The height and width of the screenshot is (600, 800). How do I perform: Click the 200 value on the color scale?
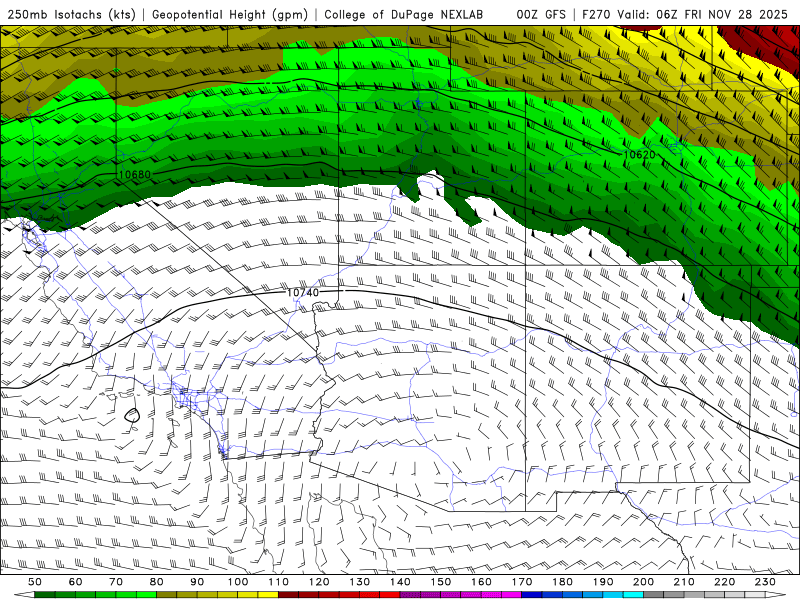644,582
